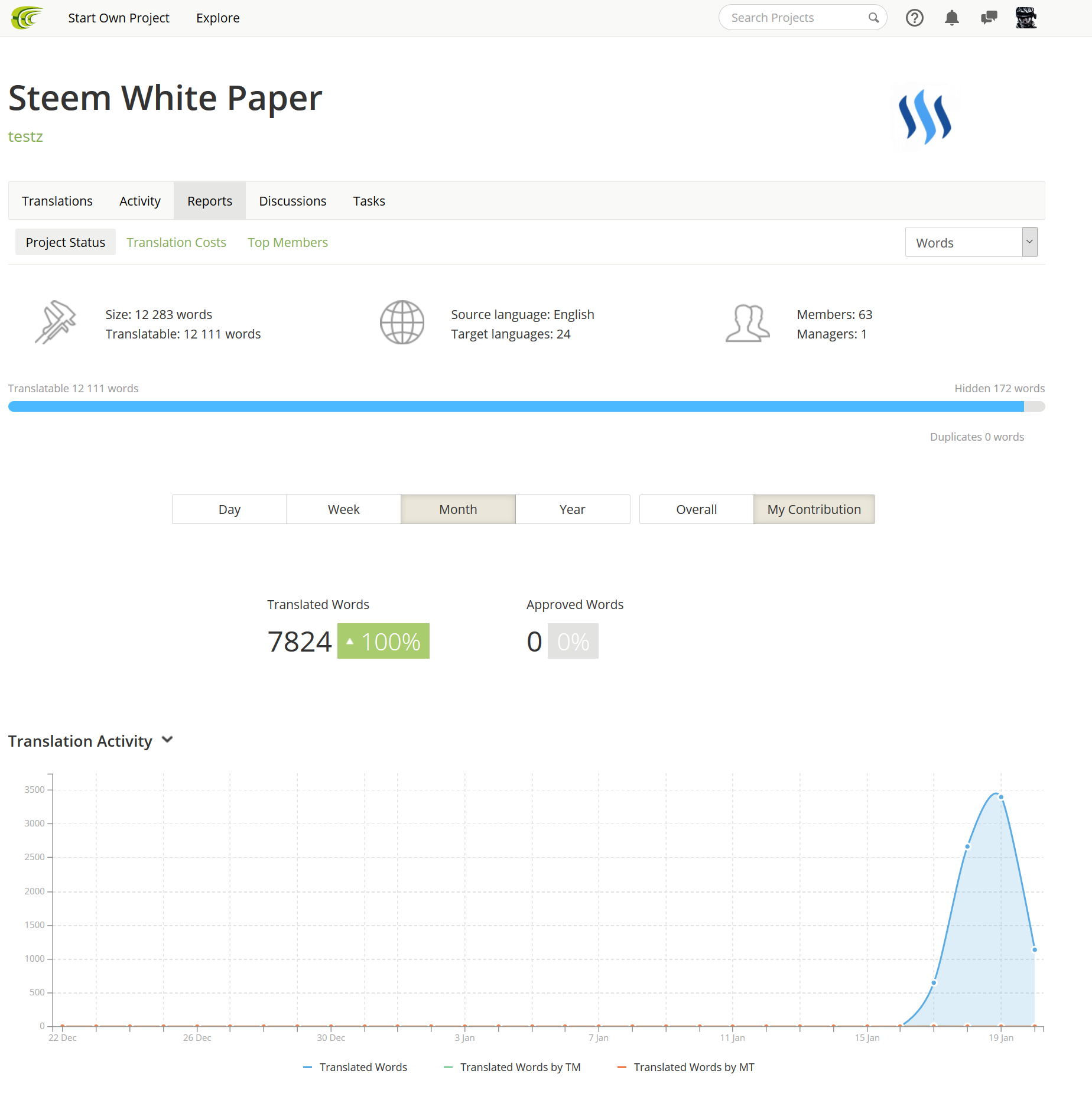Click the 'Hidden 172 words' label
This screenshot has height=1097, width=1092.
[x=1000, y=388]
